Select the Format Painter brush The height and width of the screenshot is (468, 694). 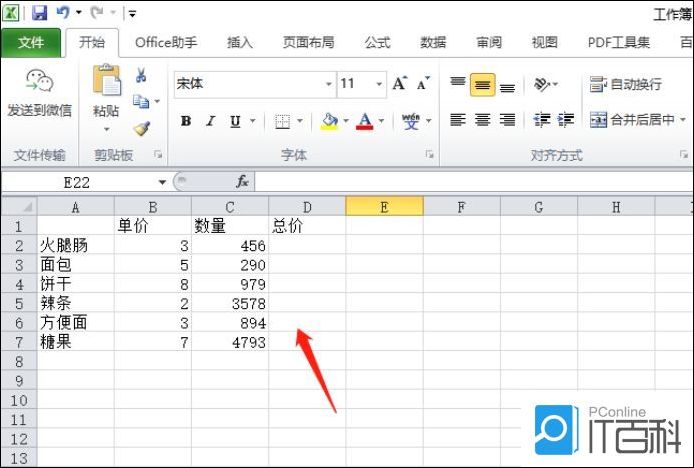[142, 128]
